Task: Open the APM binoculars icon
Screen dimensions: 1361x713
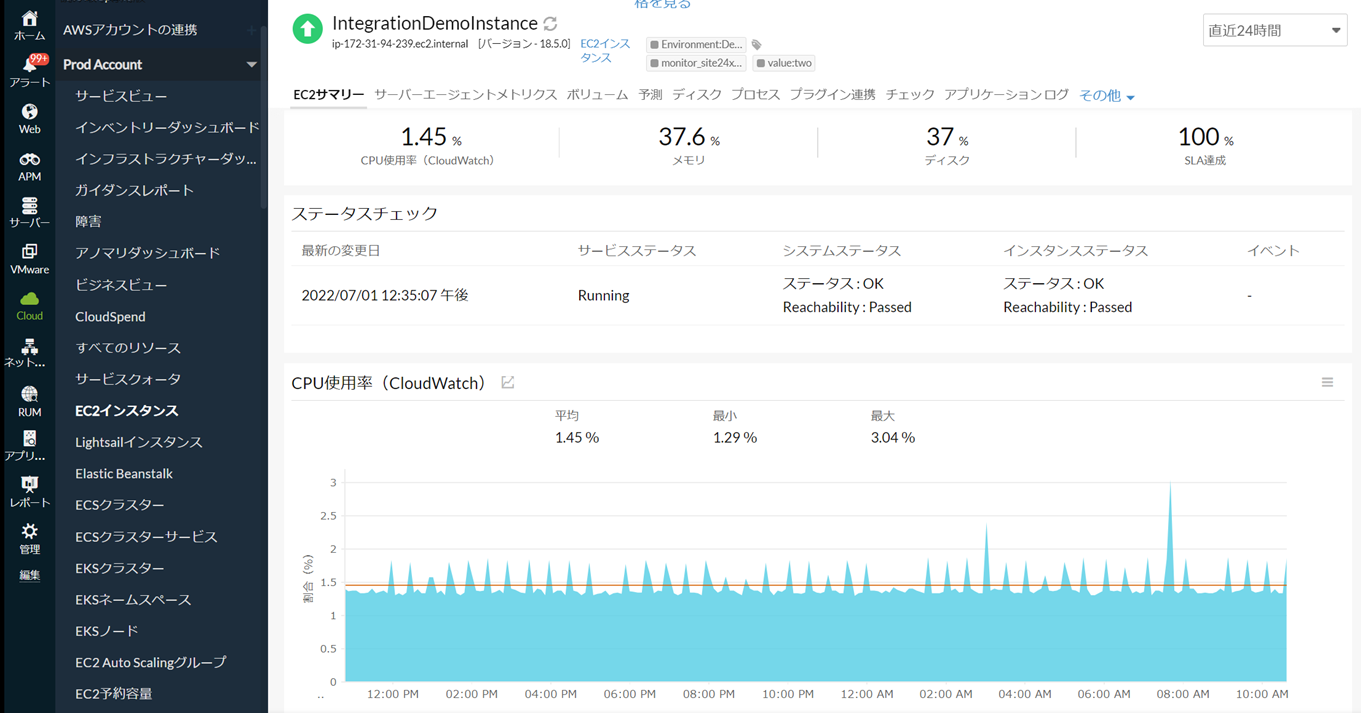Action: pos(29,160)
